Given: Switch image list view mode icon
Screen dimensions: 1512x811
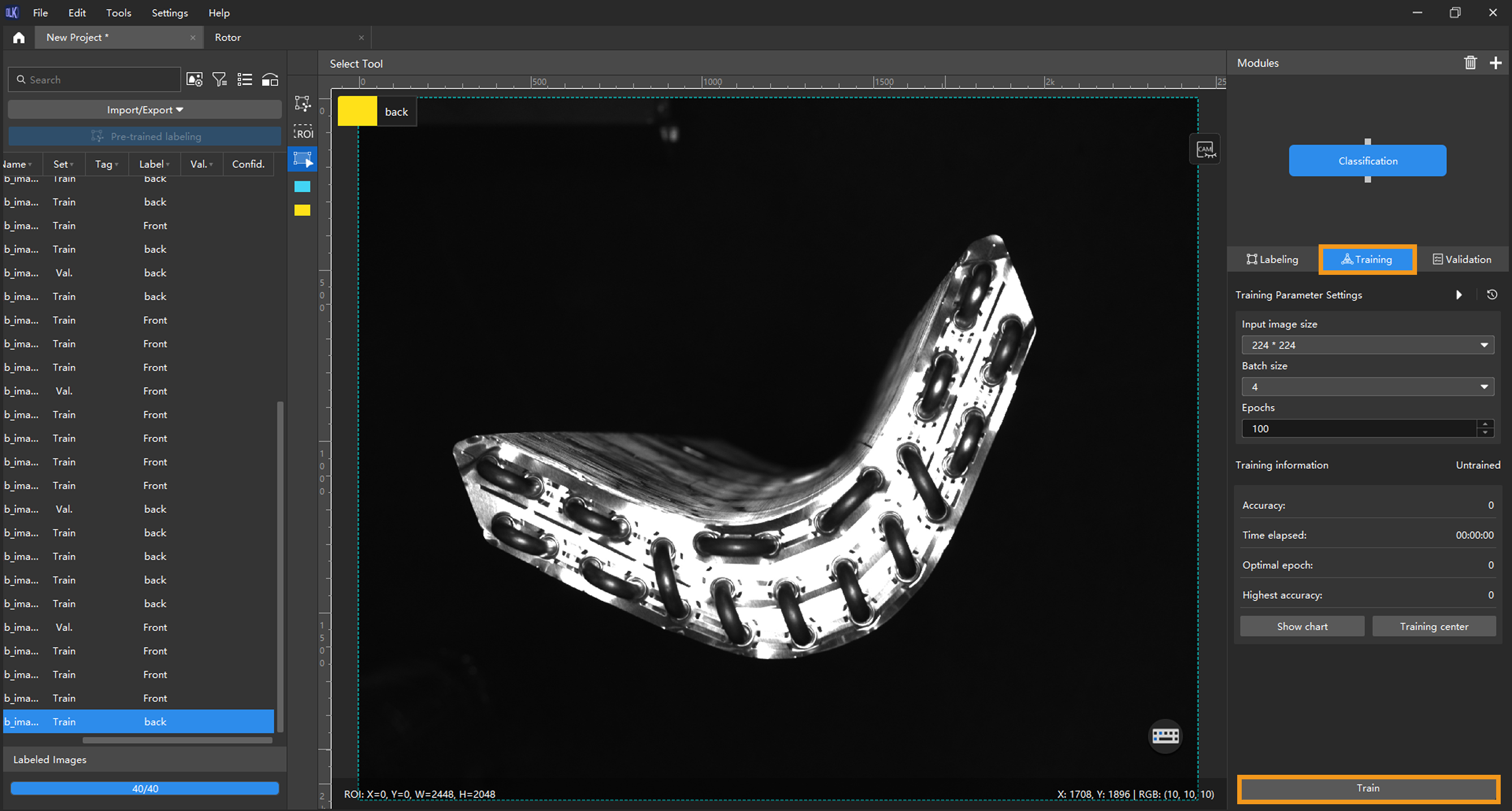Looking at the screenshot, I should [245, 80].
